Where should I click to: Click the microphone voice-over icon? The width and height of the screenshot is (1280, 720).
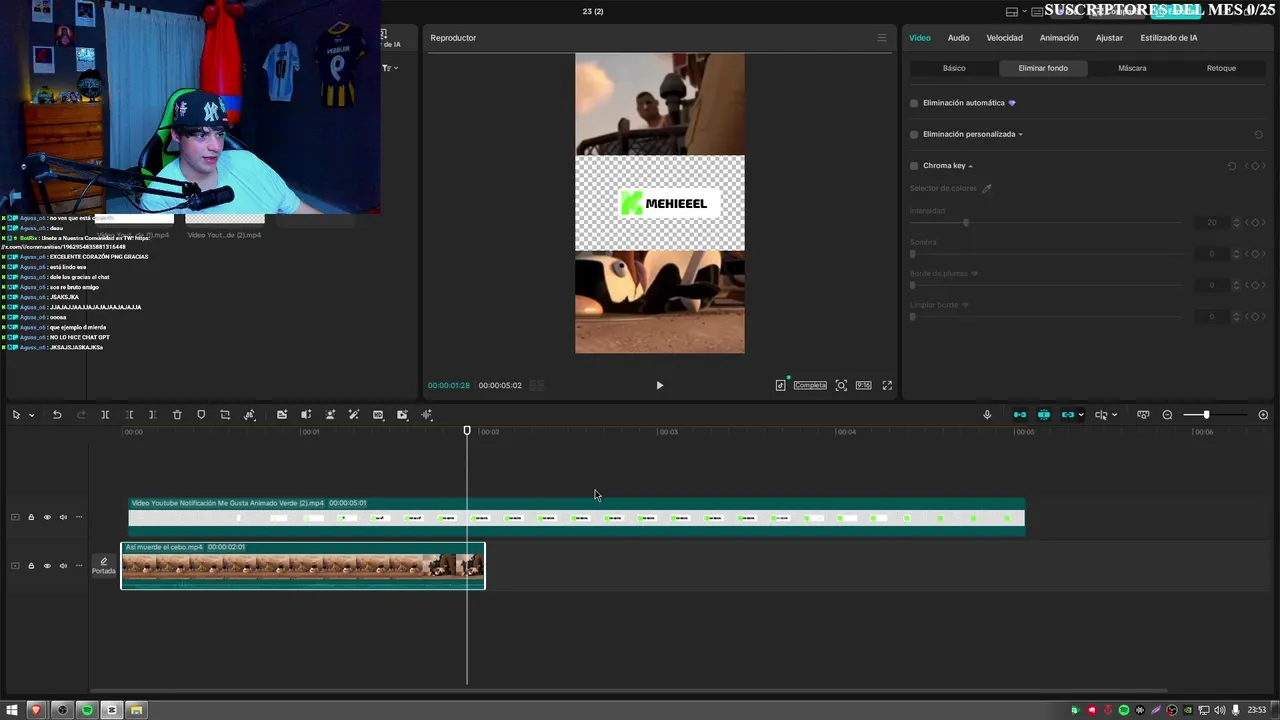[x=987, y=415]
